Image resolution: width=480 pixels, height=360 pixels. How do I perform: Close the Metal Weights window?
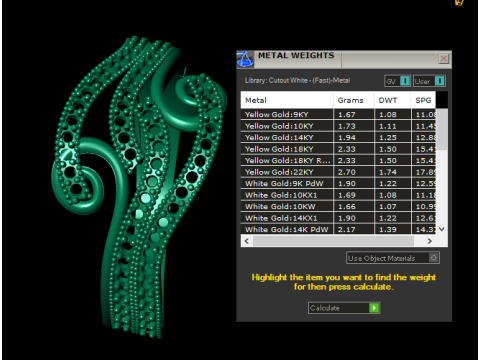(444, 59)
